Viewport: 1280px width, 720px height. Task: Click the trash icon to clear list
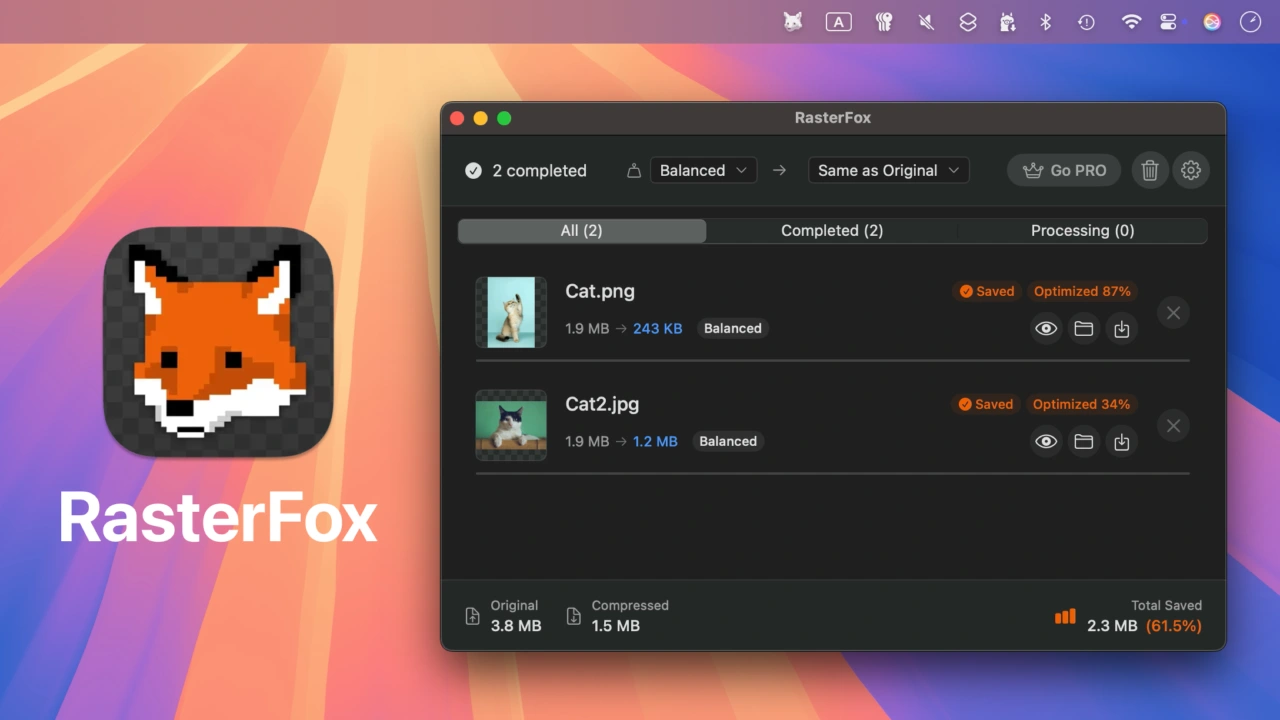point(1150,171)
